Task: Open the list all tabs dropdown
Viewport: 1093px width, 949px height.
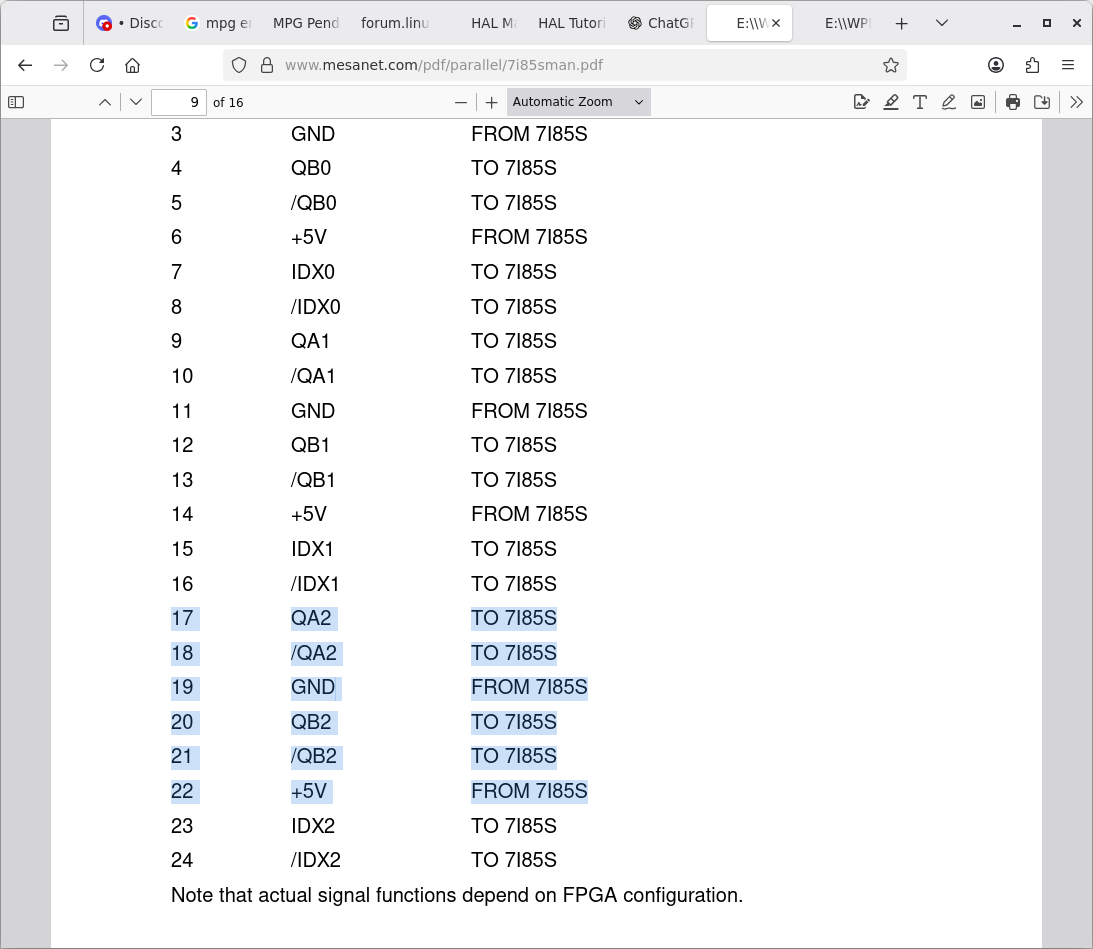Action: point(942,23)
